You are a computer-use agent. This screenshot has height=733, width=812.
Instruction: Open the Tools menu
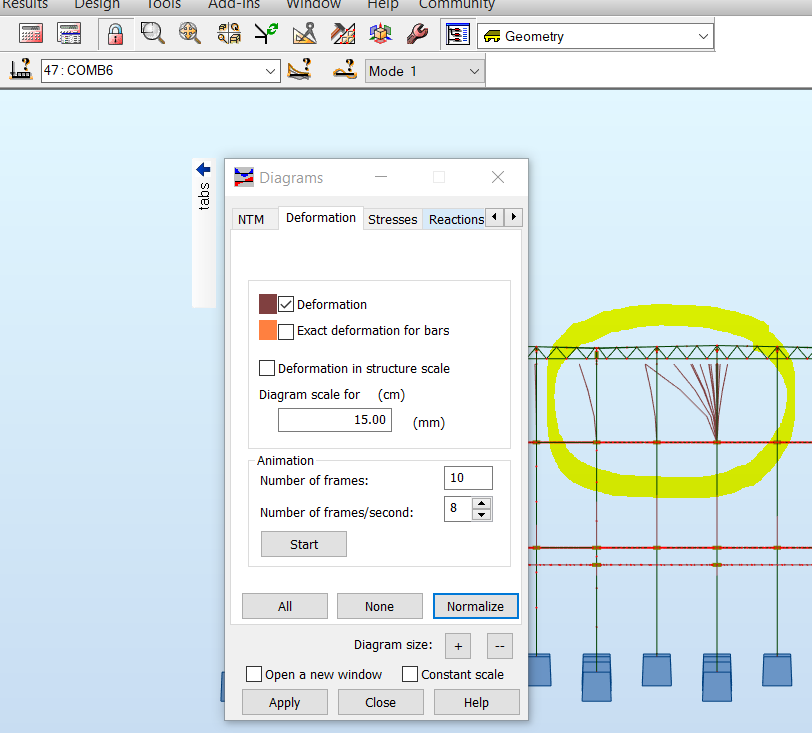[x=163, y=5]
